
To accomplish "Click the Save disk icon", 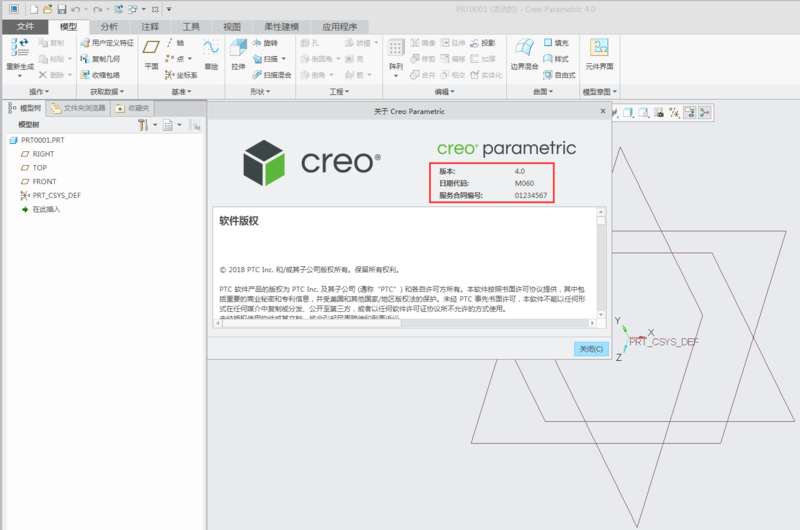I will (62, 9).
